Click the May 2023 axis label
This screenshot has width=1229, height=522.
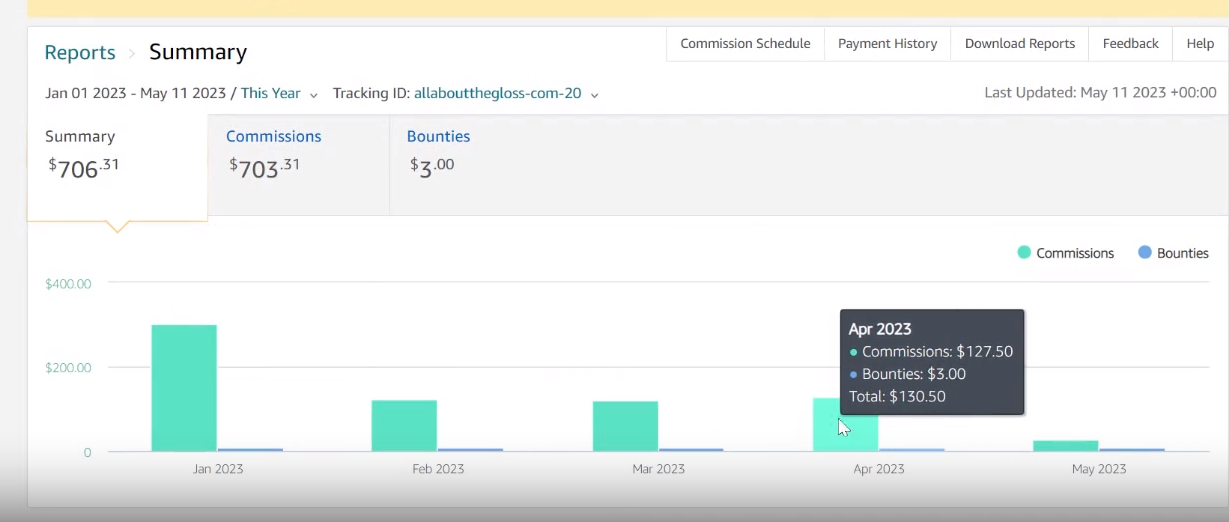(x=1099, y=469)
